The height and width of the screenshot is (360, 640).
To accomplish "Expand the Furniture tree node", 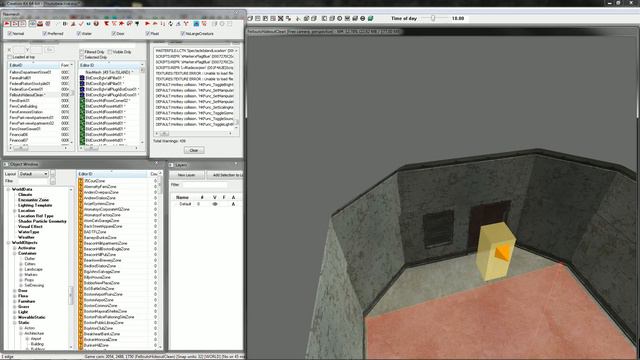I will 15,301.
